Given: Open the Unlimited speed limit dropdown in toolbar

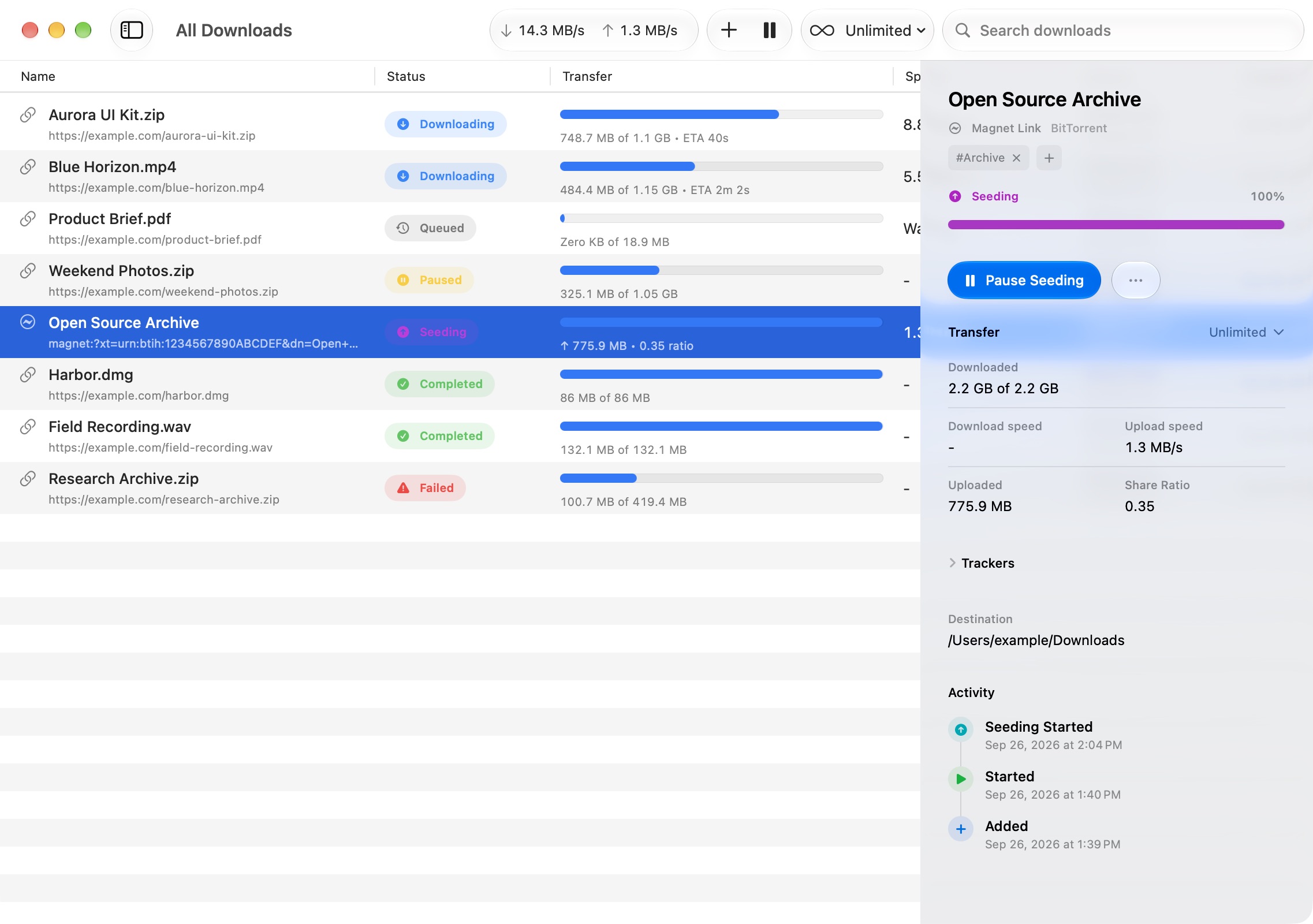Looking at the screenshot, I should click(867, 30).
